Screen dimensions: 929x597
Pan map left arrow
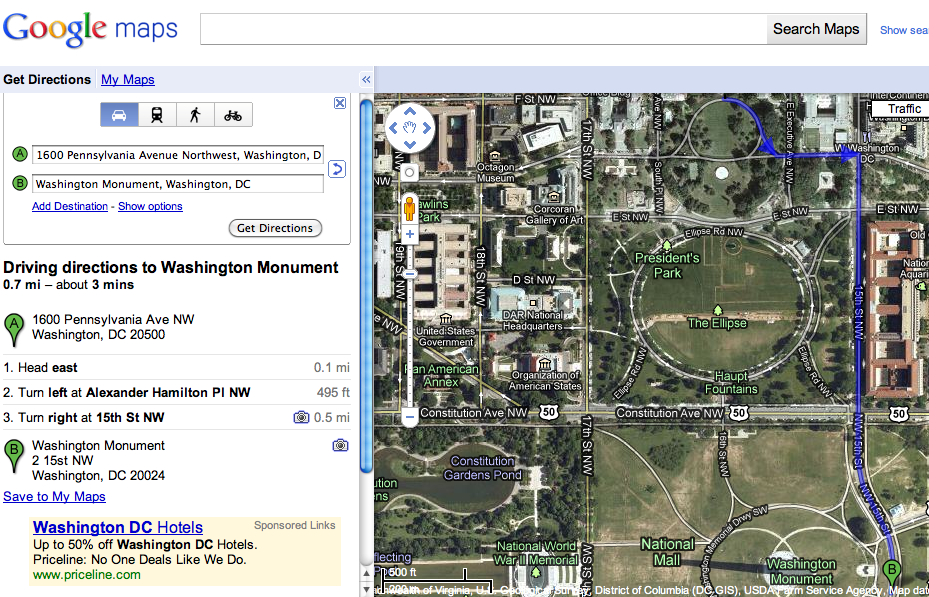pyautogui.click(x=393, y=127)
